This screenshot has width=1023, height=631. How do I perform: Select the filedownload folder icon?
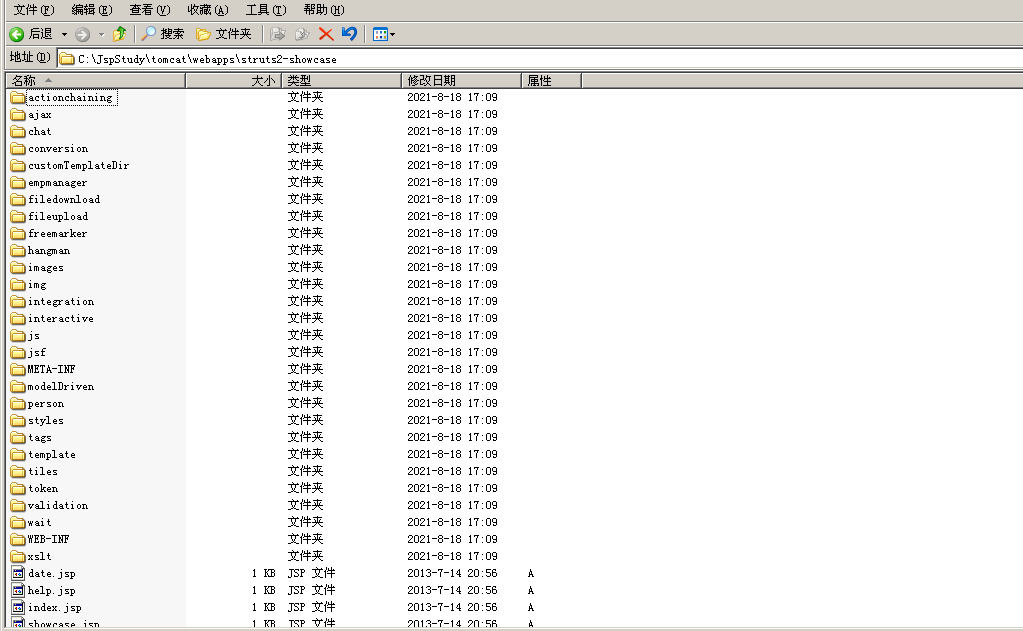(18, 200)
